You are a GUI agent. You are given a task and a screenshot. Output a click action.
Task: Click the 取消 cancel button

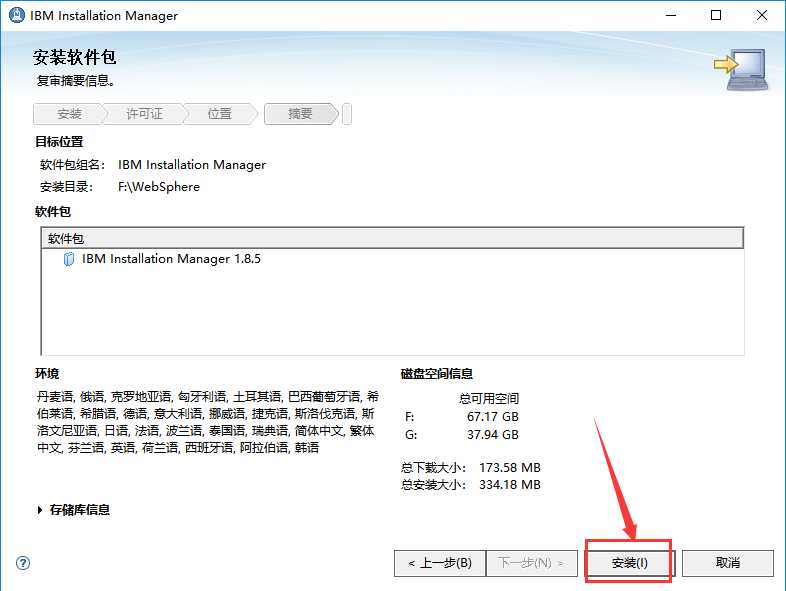727,563
